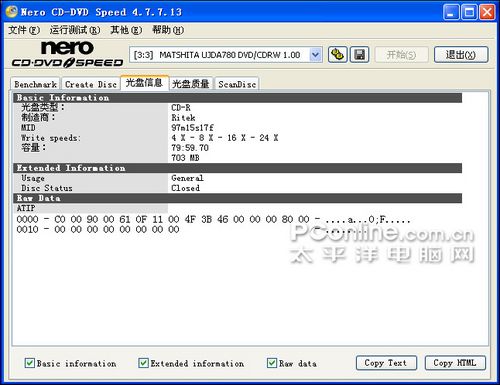Click the write speeds value 4 X - 8 X
Viewport: 500px width, 385px height.
coord(225,138)
